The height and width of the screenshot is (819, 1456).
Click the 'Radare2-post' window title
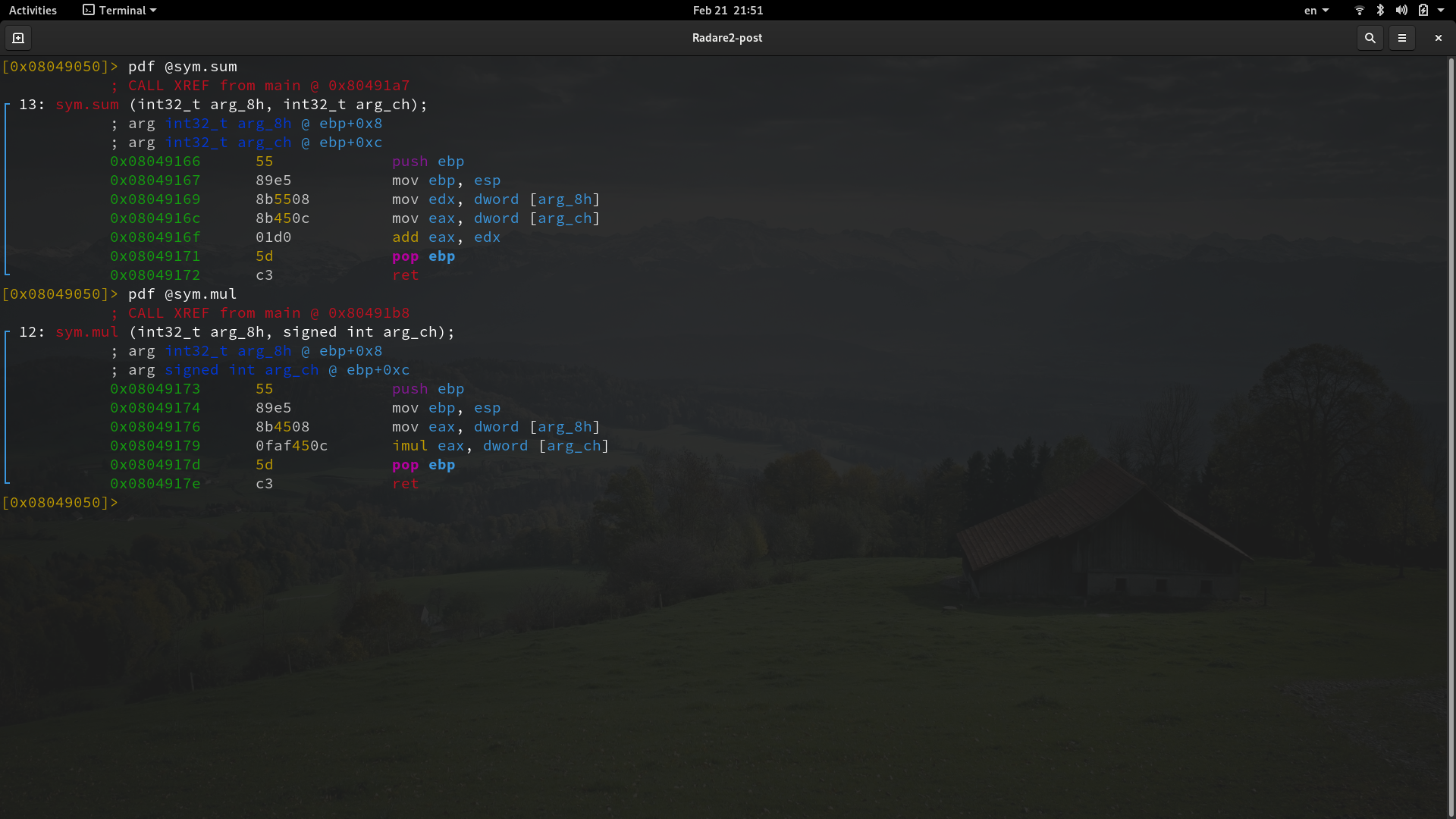click(x=726, y=38)
